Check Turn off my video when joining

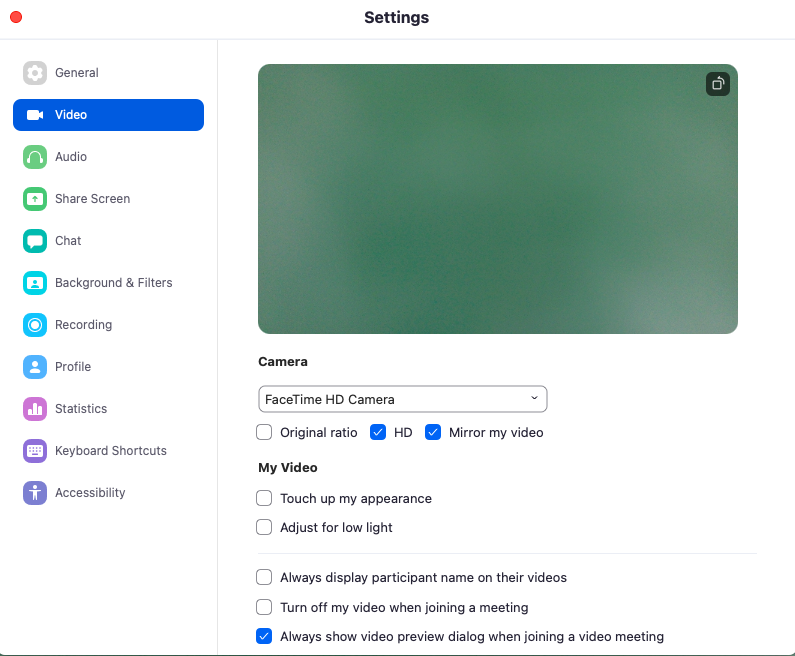point(264,607)
